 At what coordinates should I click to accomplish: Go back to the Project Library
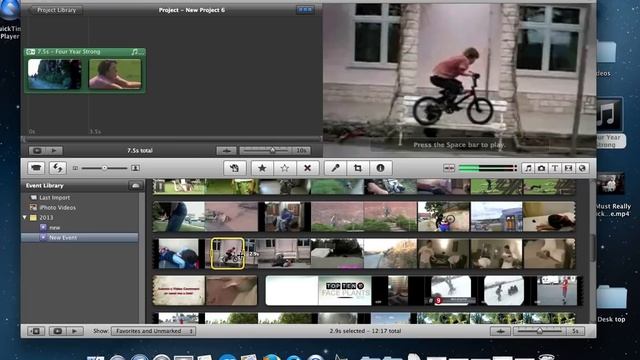(x=56, y=10)
